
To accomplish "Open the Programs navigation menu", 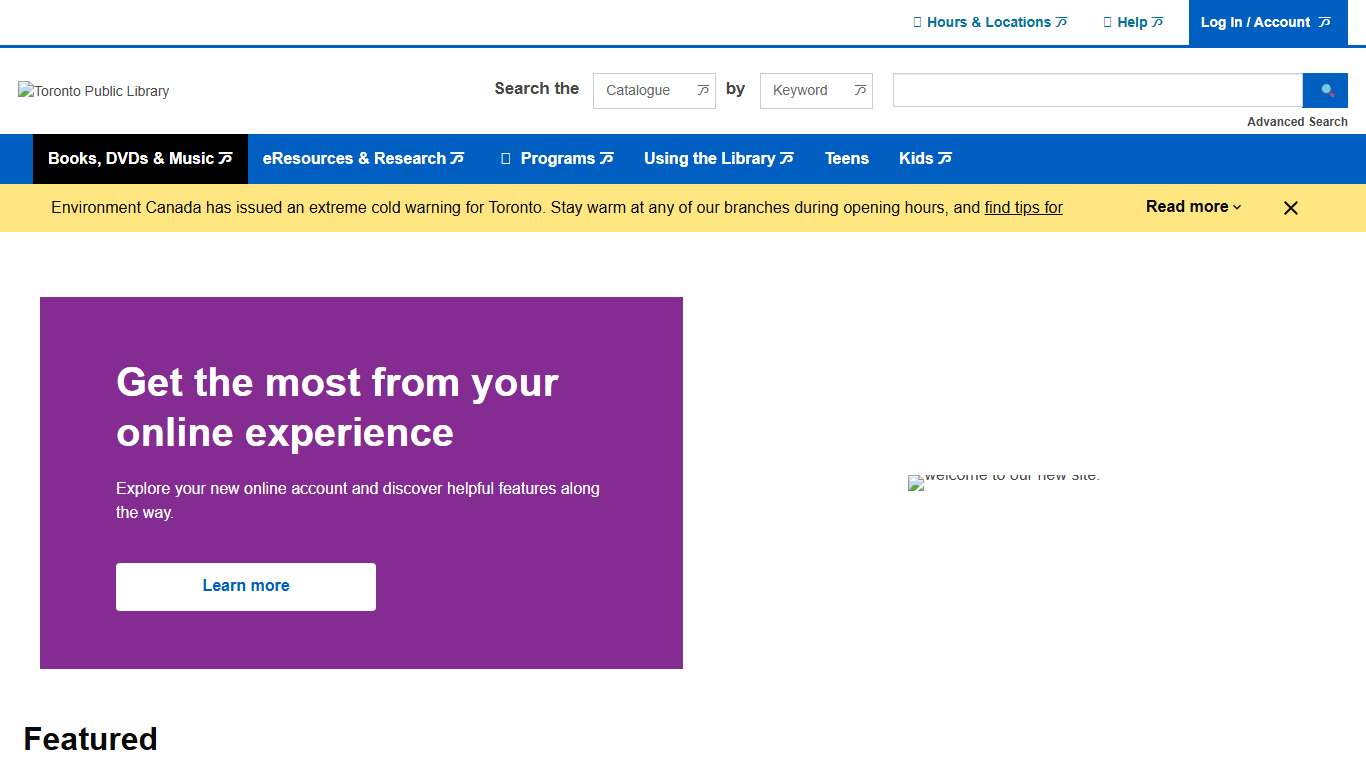I will tap(557, 159).
